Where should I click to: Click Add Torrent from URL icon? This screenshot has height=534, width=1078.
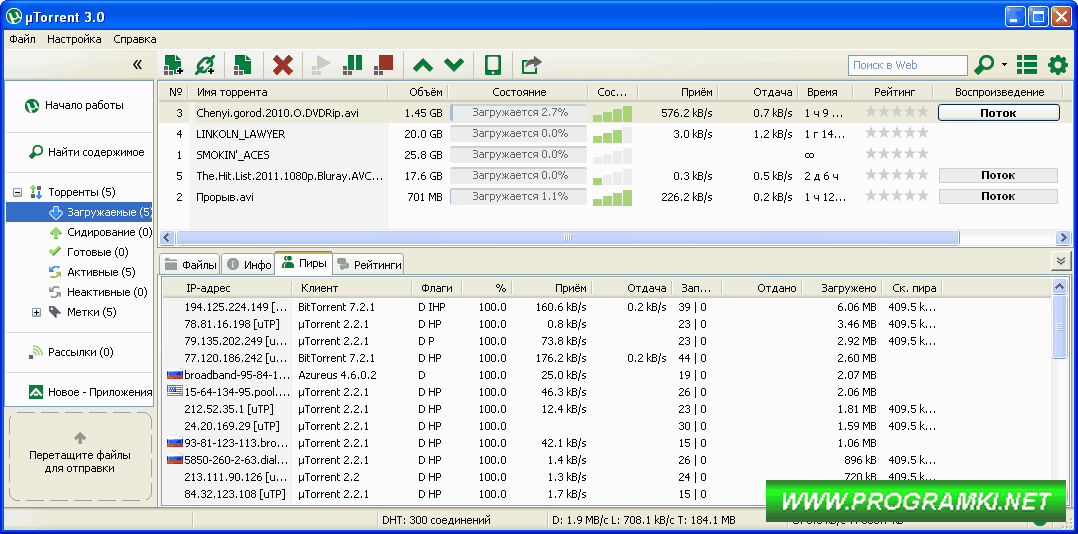(205, 65)
